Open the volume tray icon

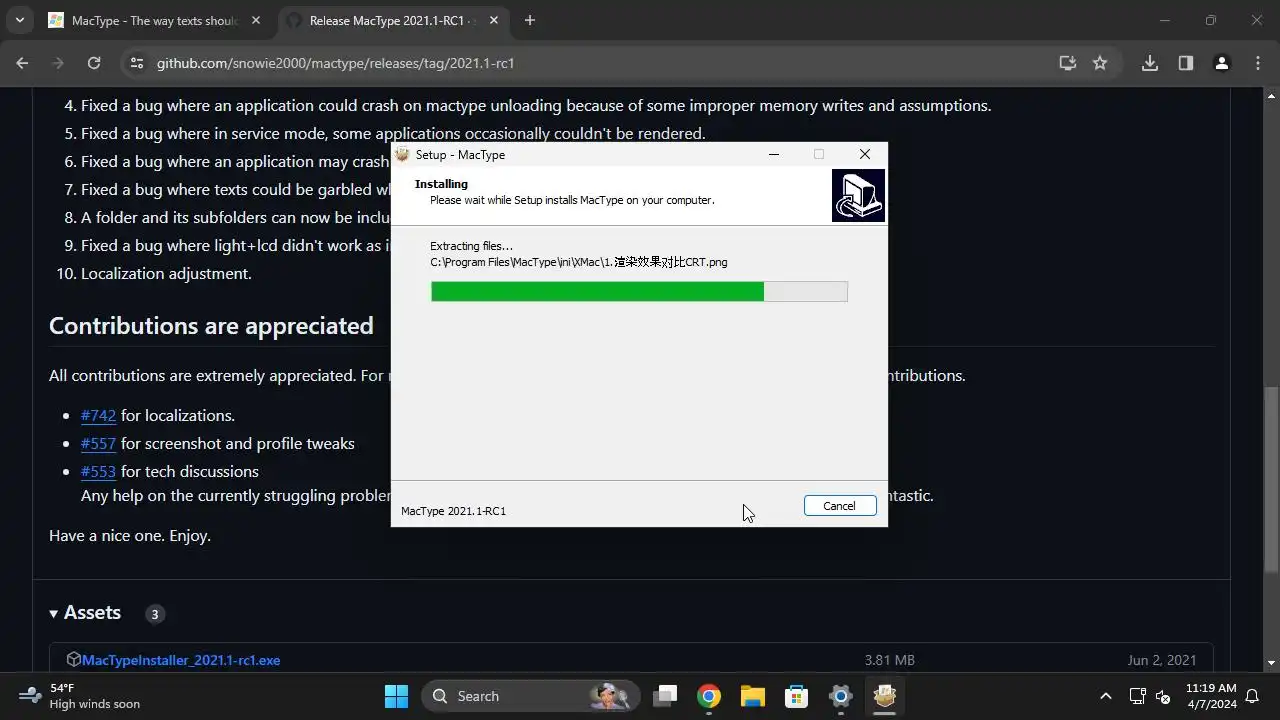[1163, 696]
